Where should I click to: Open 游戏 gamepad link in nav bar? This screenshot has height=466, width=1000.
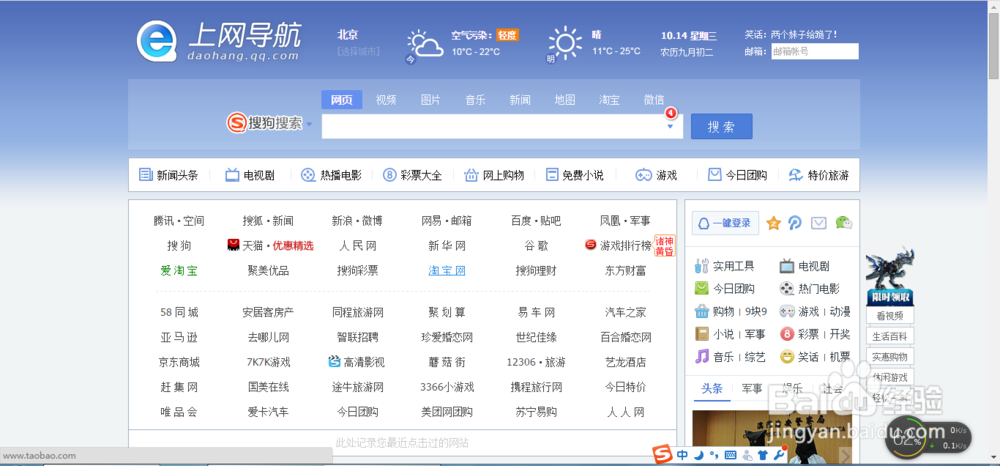(656, 175)
